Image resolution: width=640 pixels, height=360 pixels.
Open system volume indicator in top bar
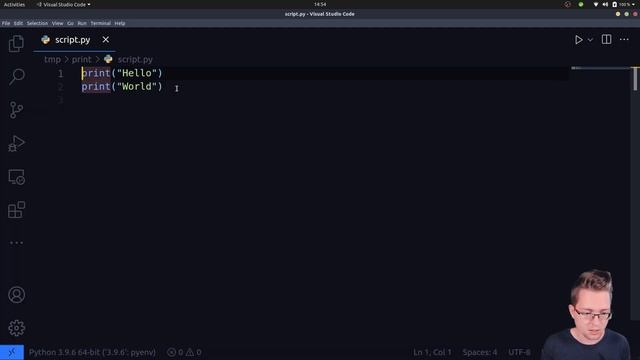pos(605,4)
